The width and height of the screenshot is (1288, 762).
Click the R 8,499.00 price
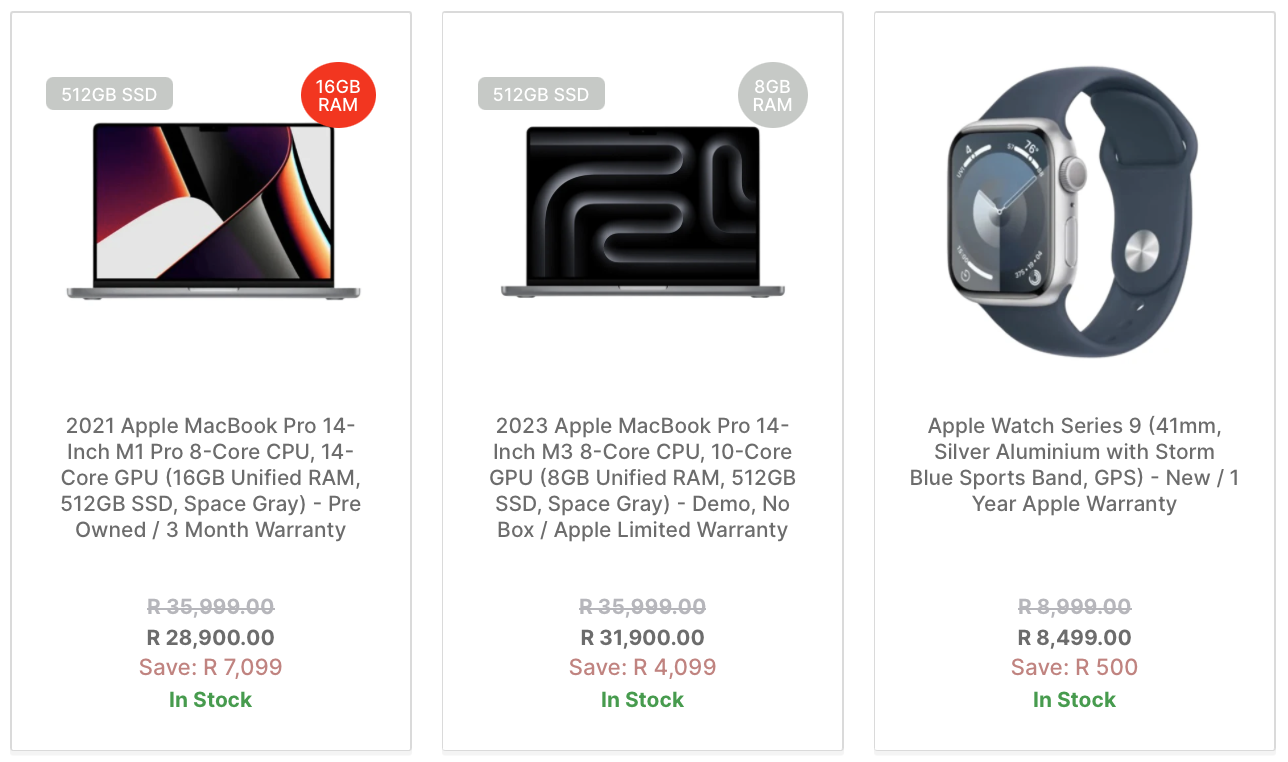pyautogui.click(x=1075, y=637)
